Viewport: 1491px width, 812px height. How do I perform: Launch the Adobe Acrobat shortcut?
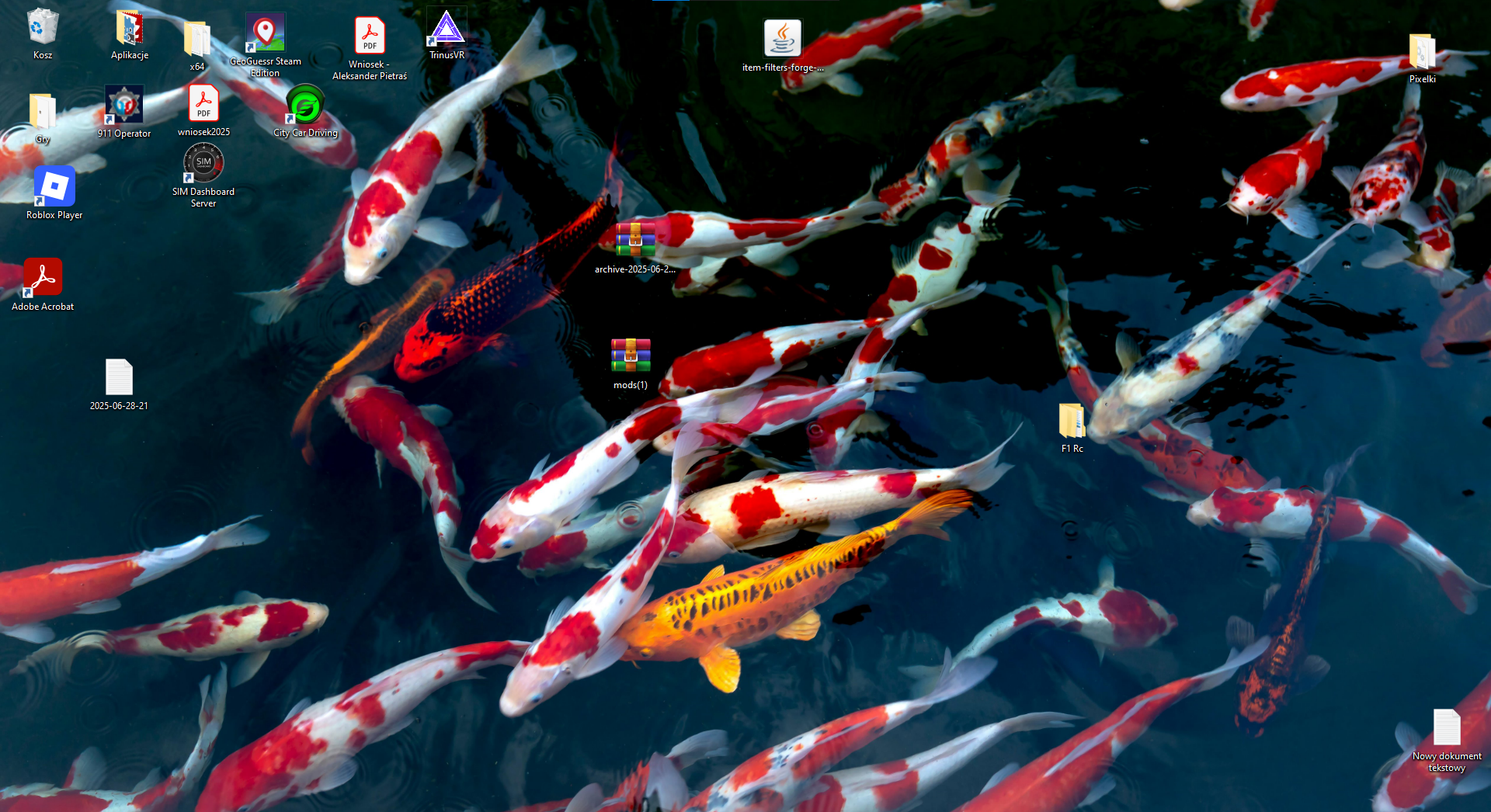[x=43, y=278]
